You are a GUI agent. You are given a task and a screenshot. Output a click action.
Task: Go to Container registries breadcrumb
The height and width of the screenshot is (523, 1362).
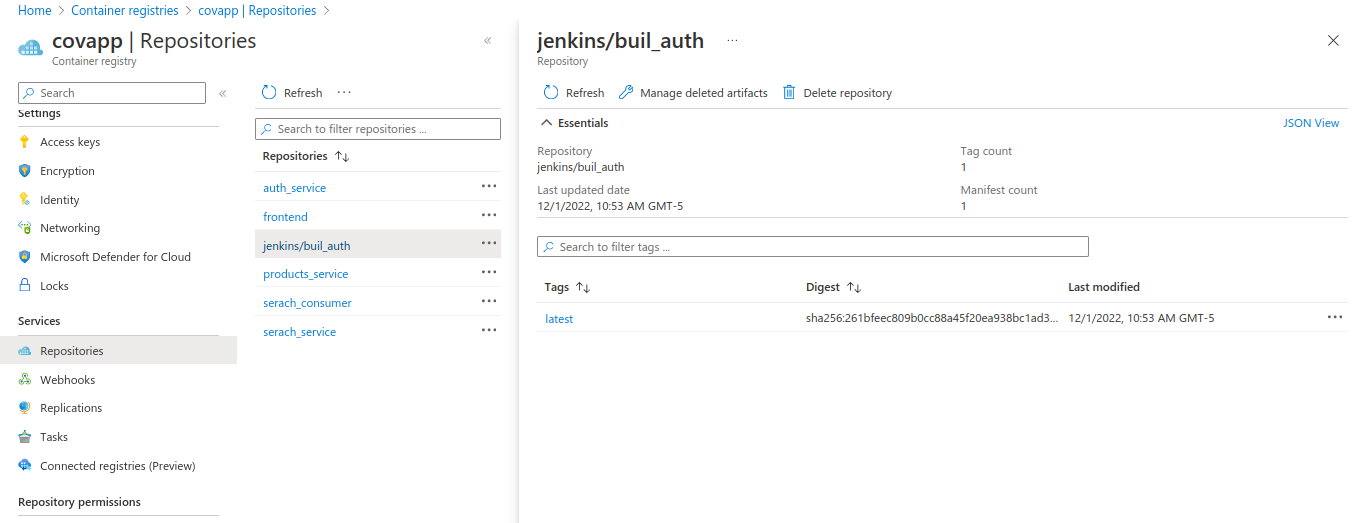[x=125, y=10]
